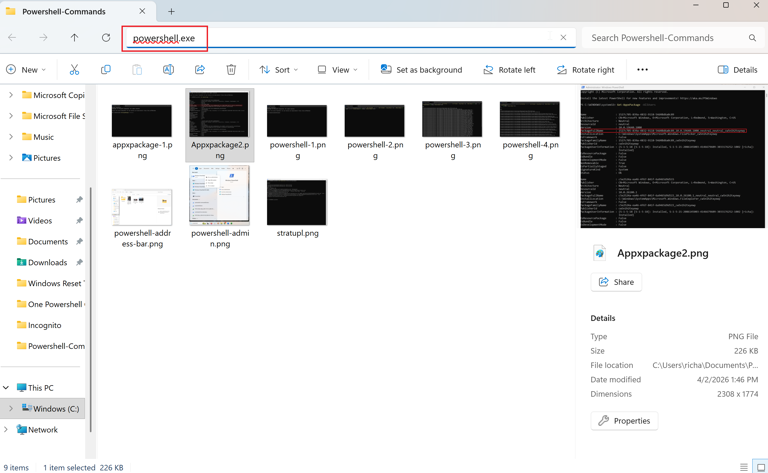Open pinned Documents folder
The image size is (768, 473).
(42, 242)
